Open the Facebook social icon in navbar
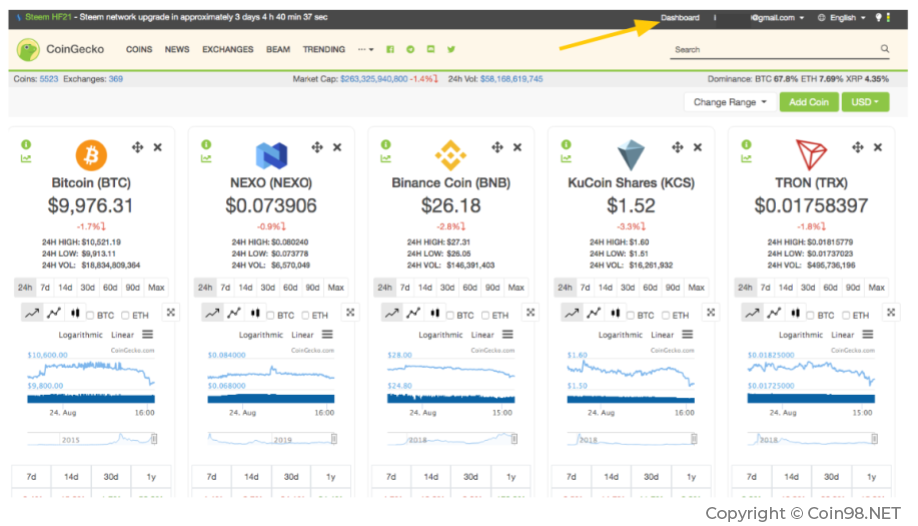Viewport: 918px width, 526px height. click(390, 50)
